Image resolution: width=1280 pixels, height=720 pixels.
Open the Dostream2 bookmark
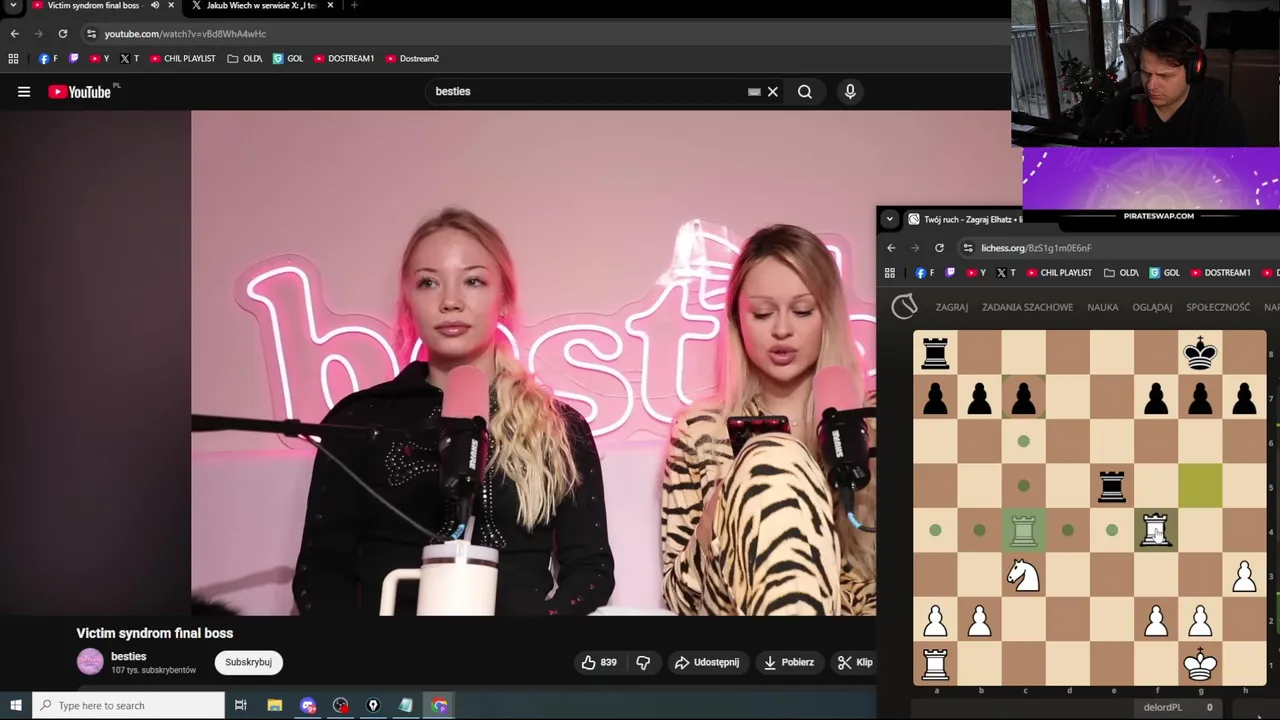411,59
